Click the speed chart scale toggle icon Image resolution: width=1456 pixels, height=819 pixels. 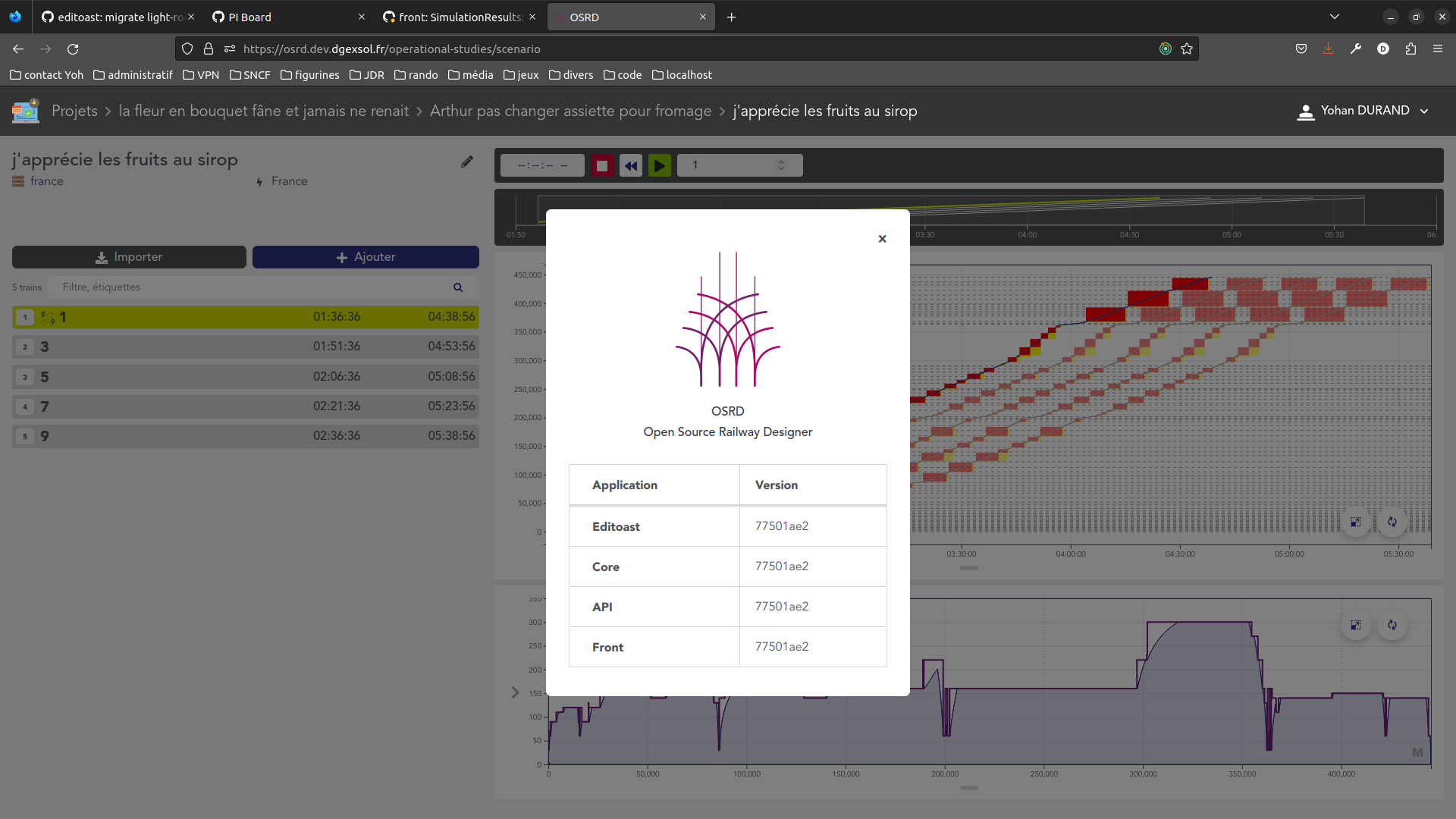[1356, 625]
